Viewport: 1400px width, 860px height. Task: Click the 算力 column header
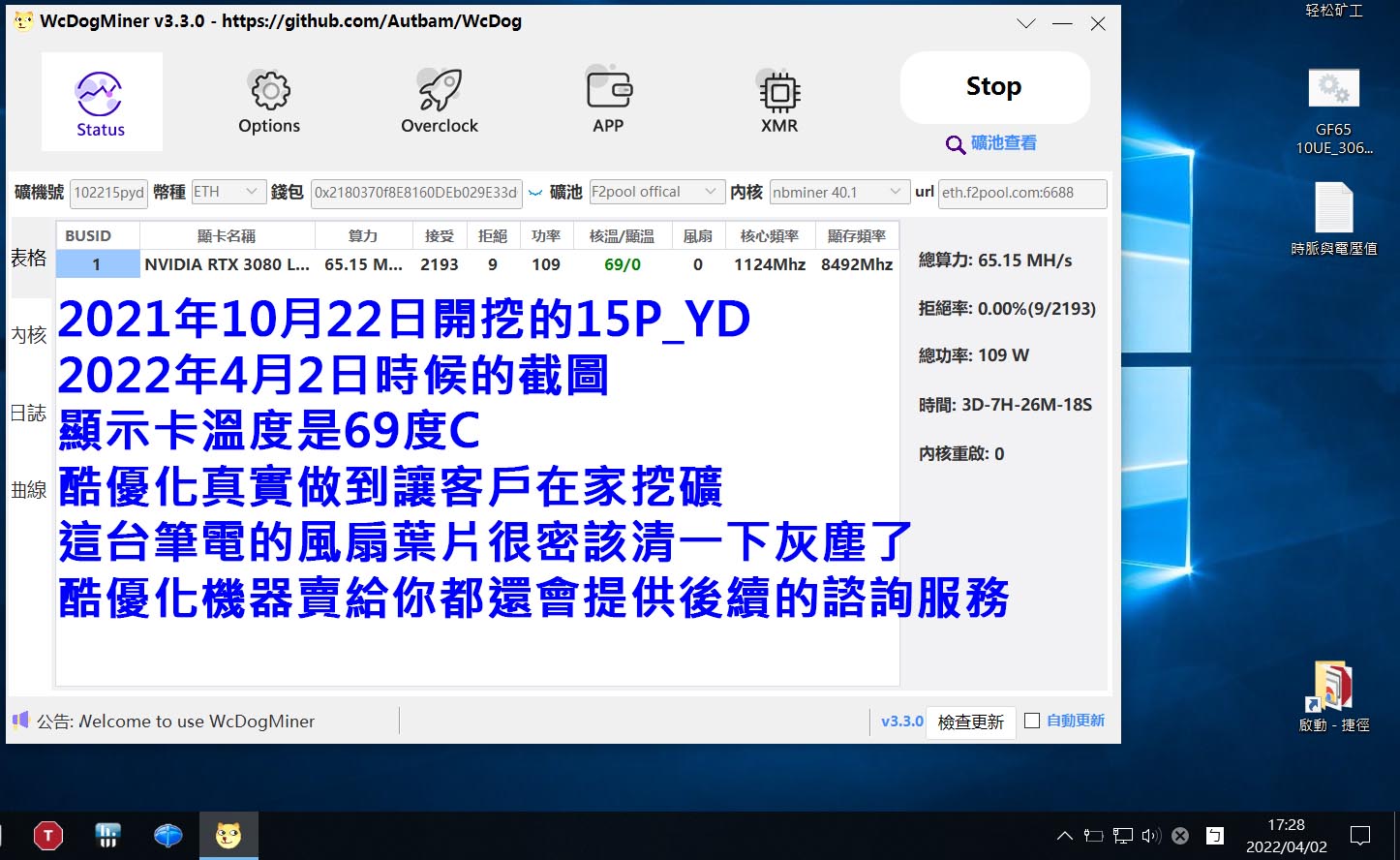[x=363, y=236]
